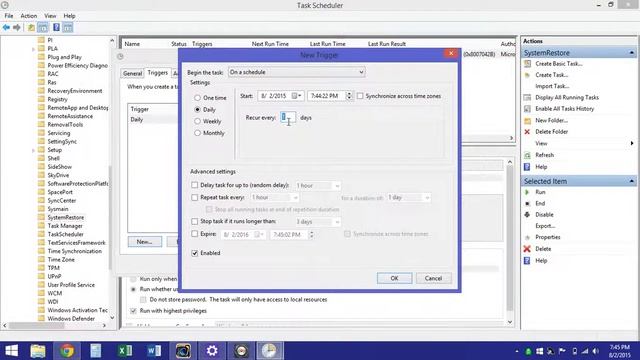Open Excel from the taskbar
The width and height of the screenshot is (640, 360).
[x=125, y=351]
